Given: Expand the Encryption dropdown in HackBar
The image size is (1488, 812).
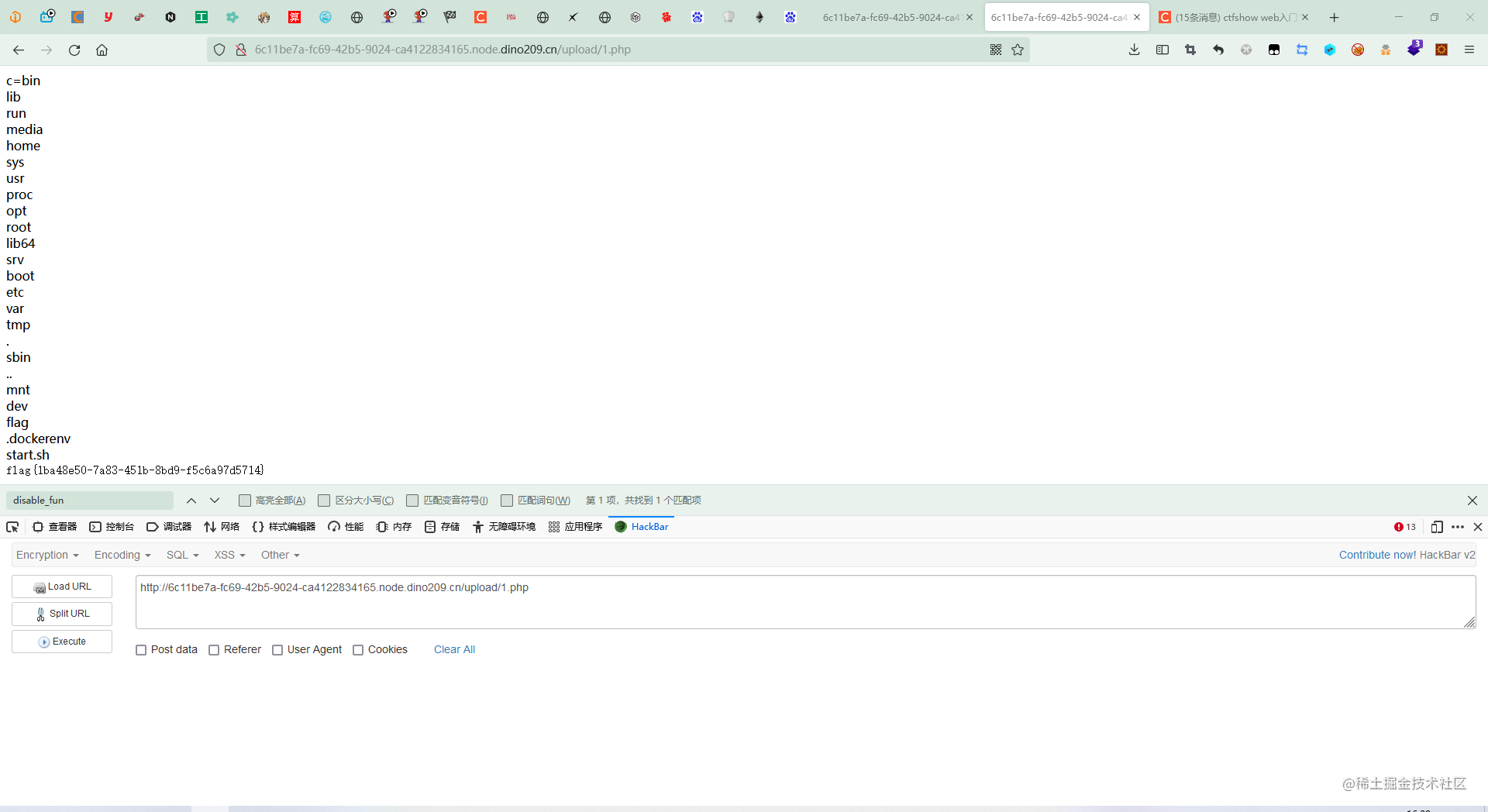Looking at the screenshot, I should tap(47, 555).
